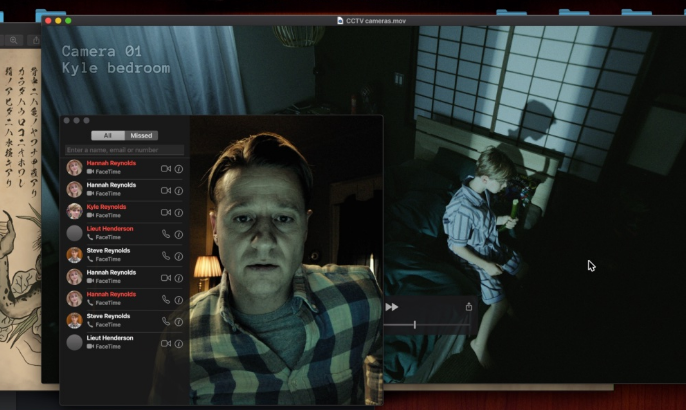This screenshot has height=410, width=686.
Task: Start video call with Lieut Henderson in bottom row
Action: (x=166, y=343)
